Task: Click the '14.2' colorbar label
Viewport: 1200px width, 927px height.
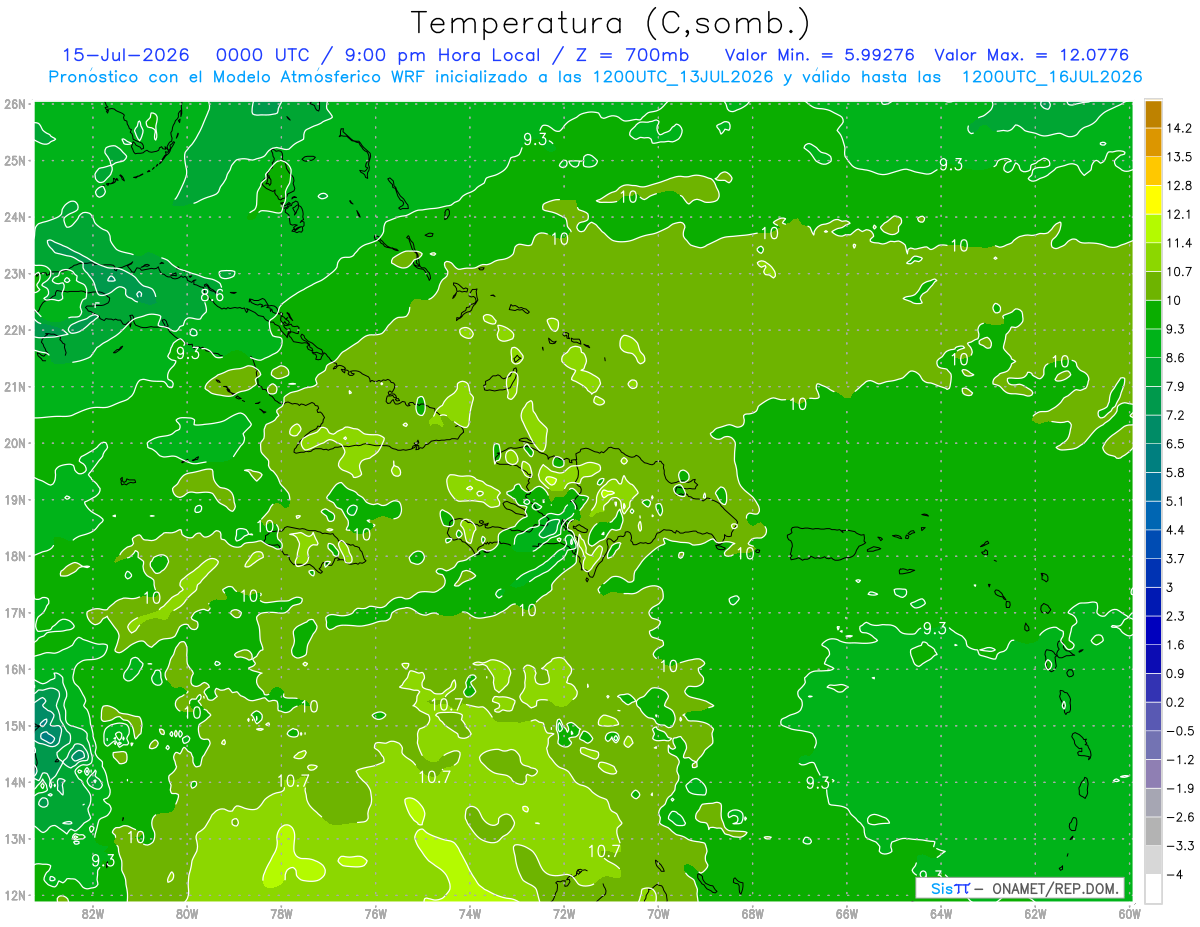Action: pyautogui.click(x=1179, y=128)
